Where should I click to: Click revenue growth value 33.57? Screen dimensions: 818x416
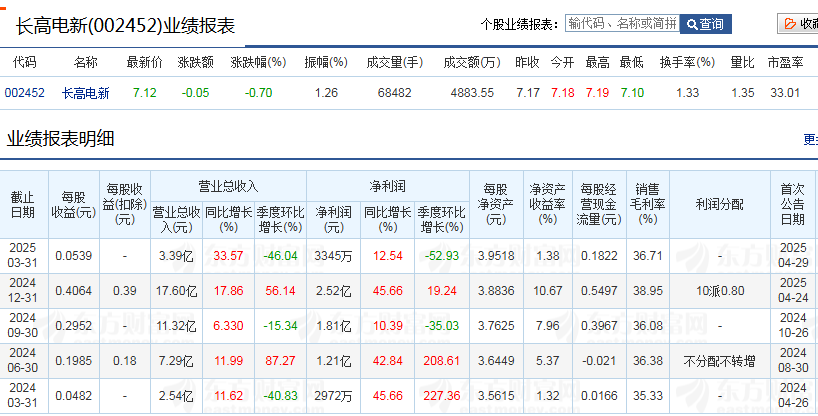[x=228, y=256]
